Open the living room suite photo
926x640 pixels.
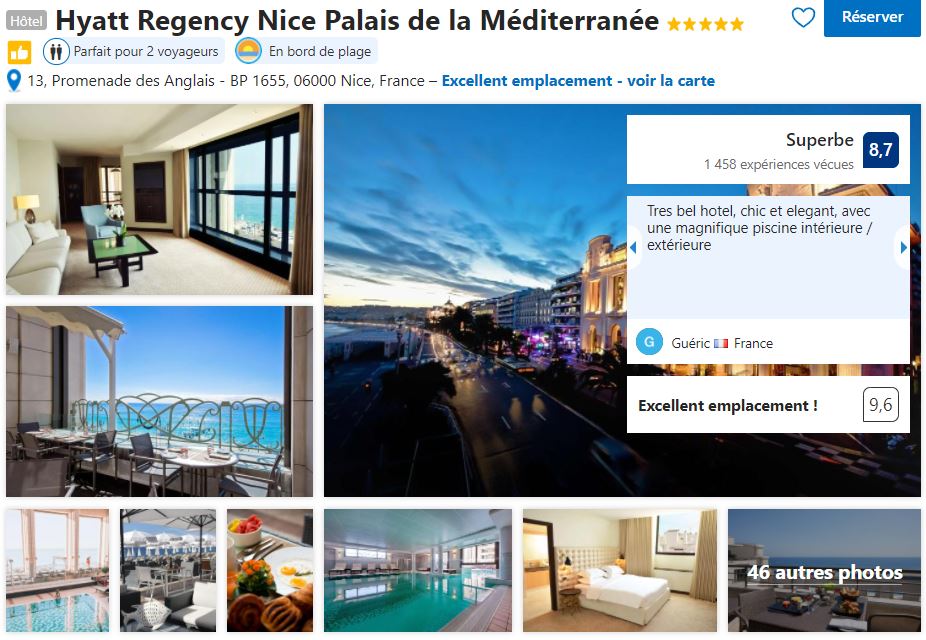coord(159,200)
